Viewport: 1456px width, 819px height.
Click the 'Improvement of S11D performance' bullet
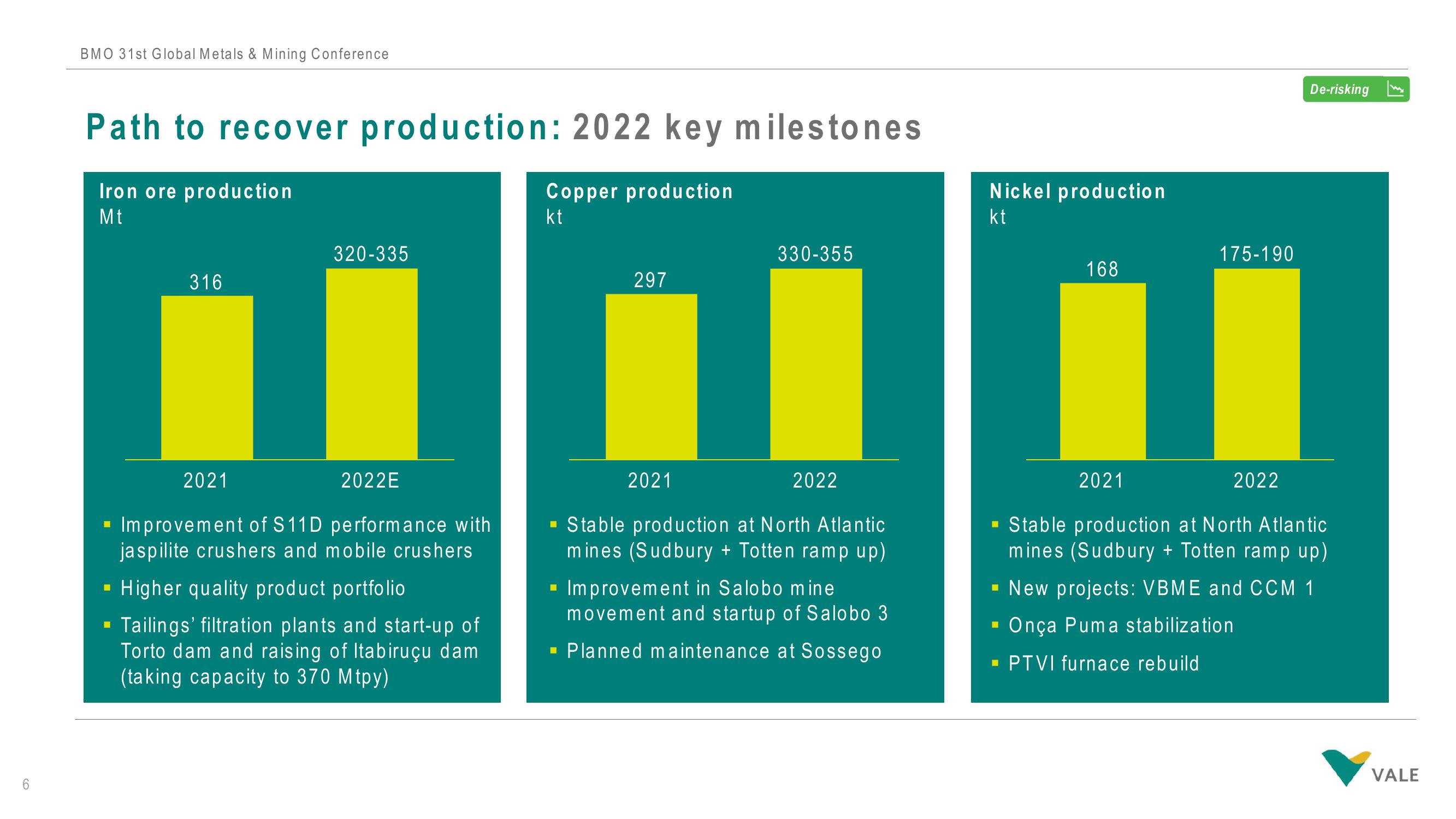click(x=305, y=537)
